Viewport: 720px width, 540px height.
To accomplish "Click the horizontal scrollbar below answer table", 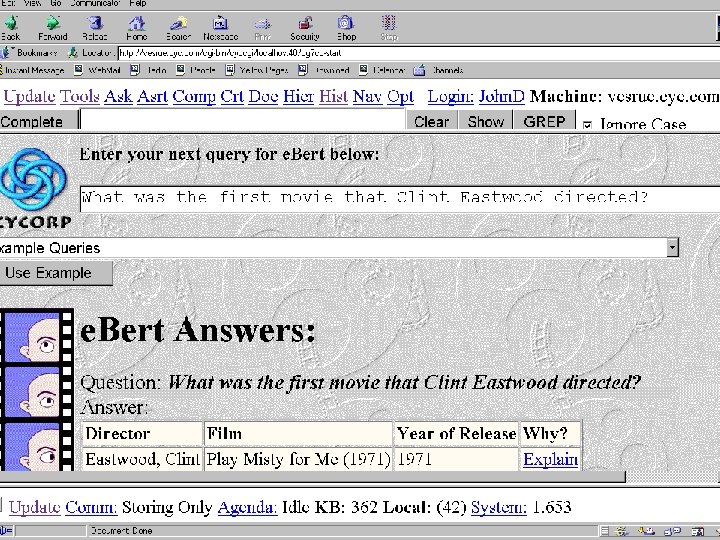I will pyautogui.click(x=312, y=477).
